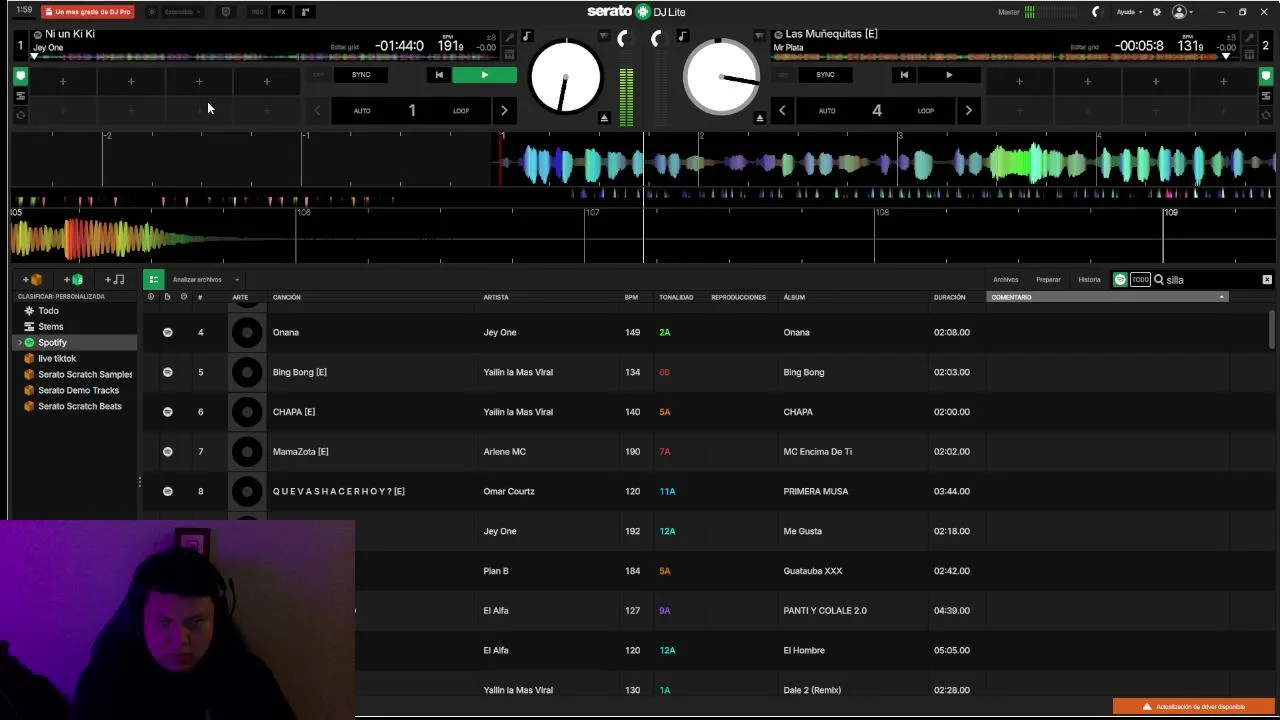The image size is (1280, 720).
Task: Eject the track from deck 2
Action: point(760,118)
